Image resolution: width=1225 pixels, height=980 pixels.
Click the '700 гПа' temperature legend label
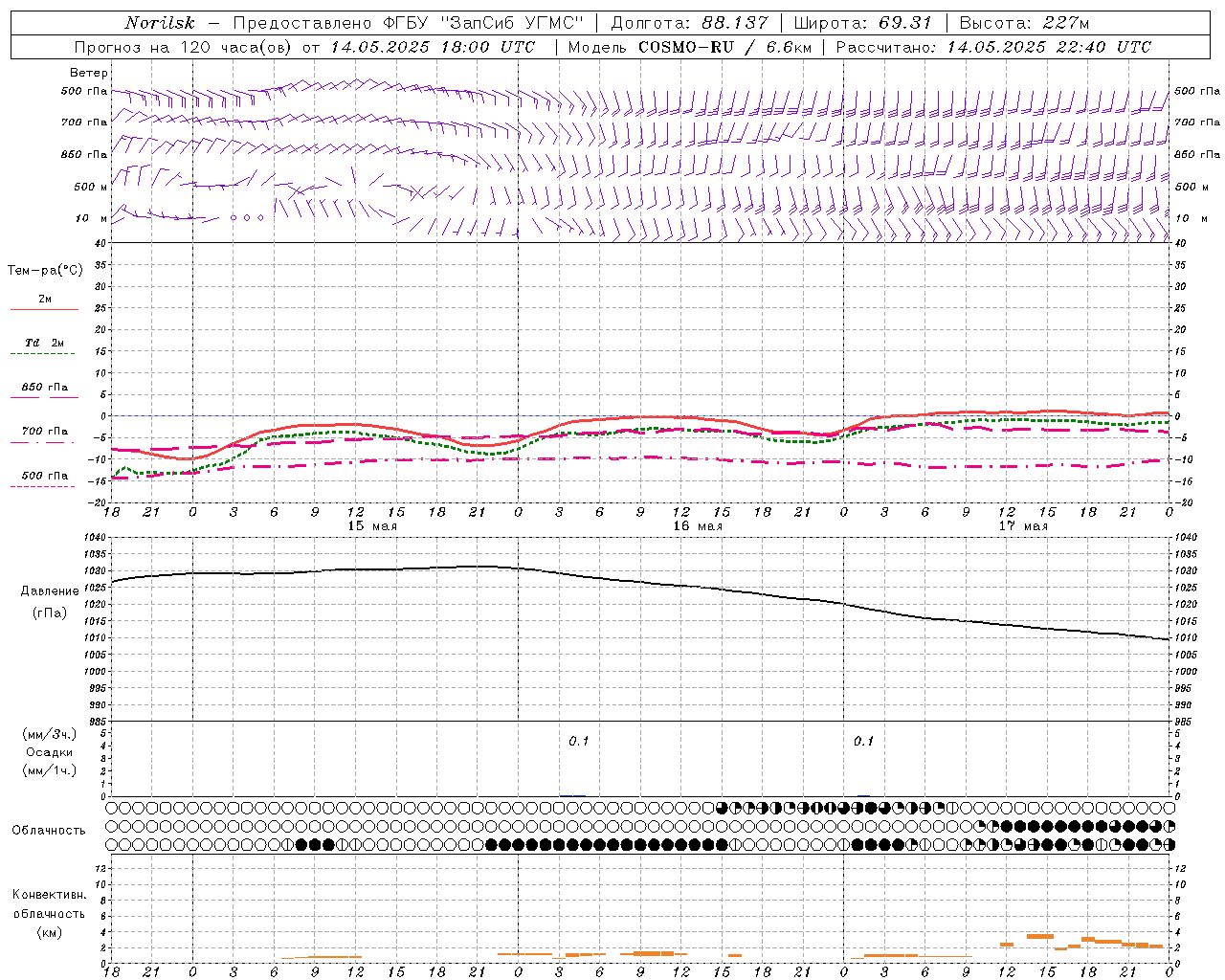[44, 432]
